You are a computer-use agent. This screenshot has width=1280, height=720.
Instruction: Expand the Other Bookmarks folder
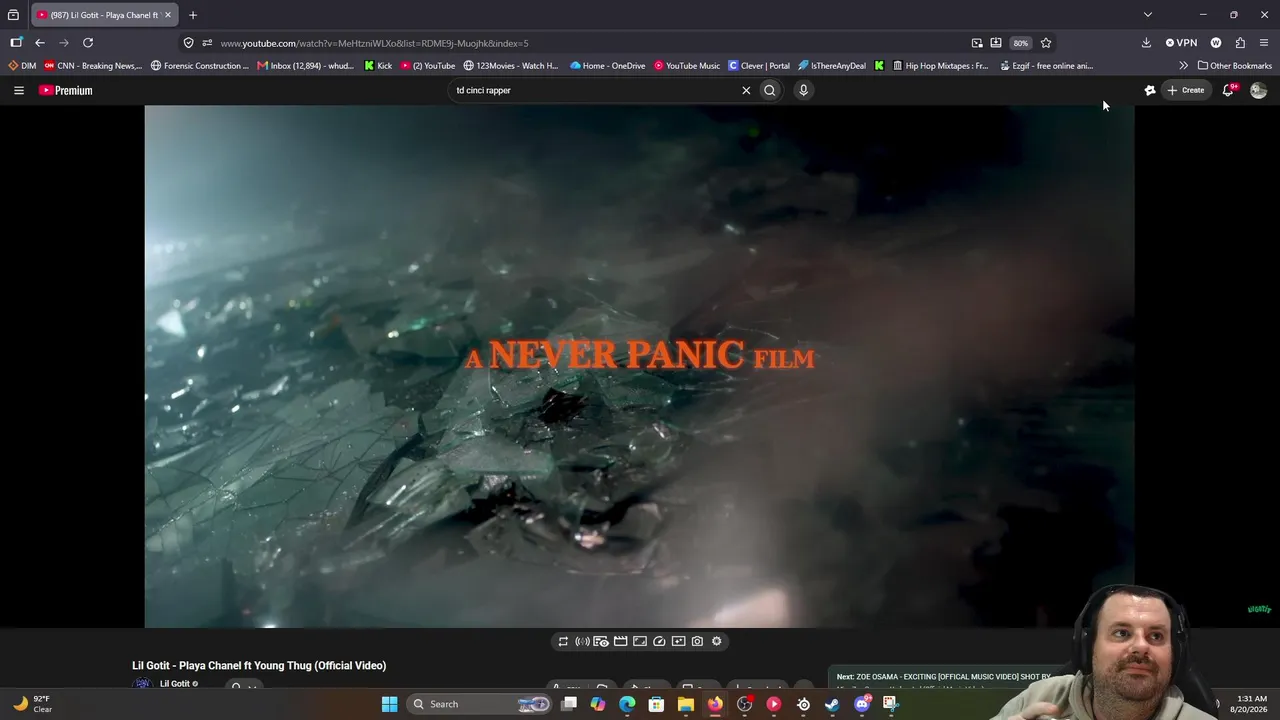1235,66
